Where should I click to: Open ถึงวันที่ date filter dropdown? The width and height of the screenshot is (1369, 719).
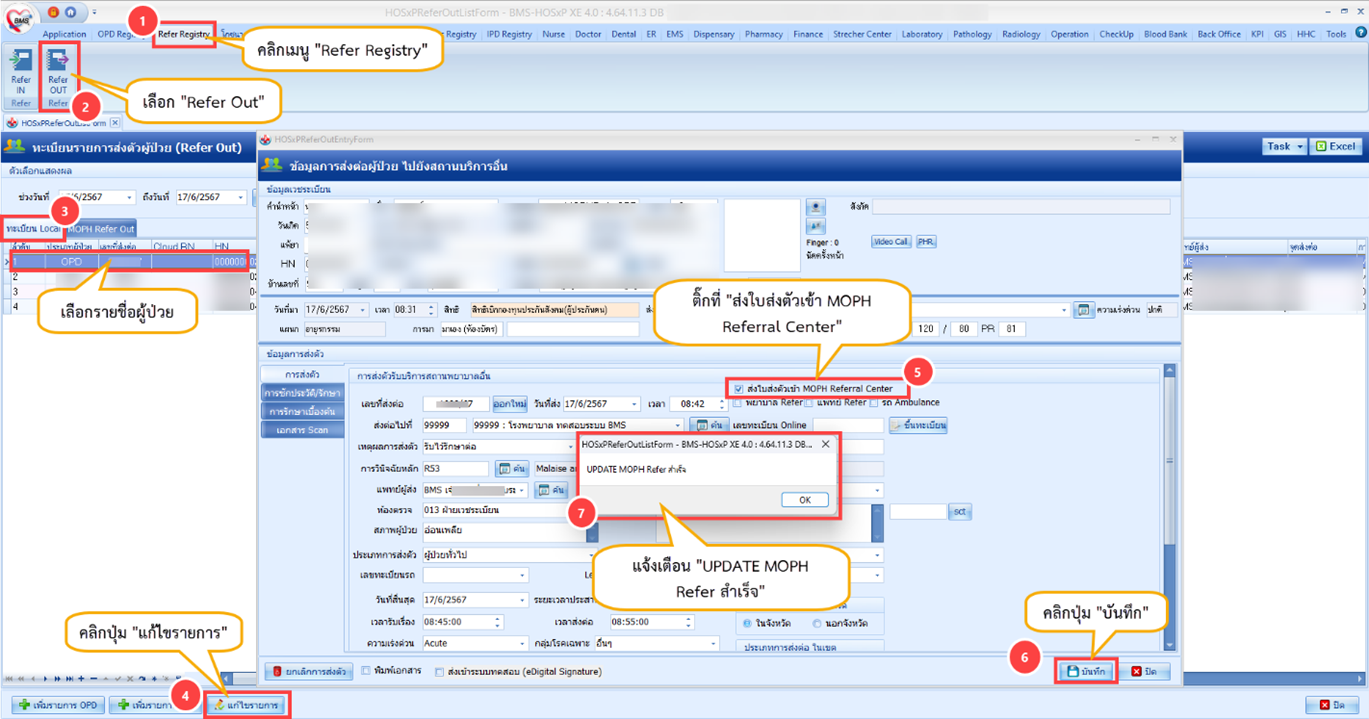(241, 197)
